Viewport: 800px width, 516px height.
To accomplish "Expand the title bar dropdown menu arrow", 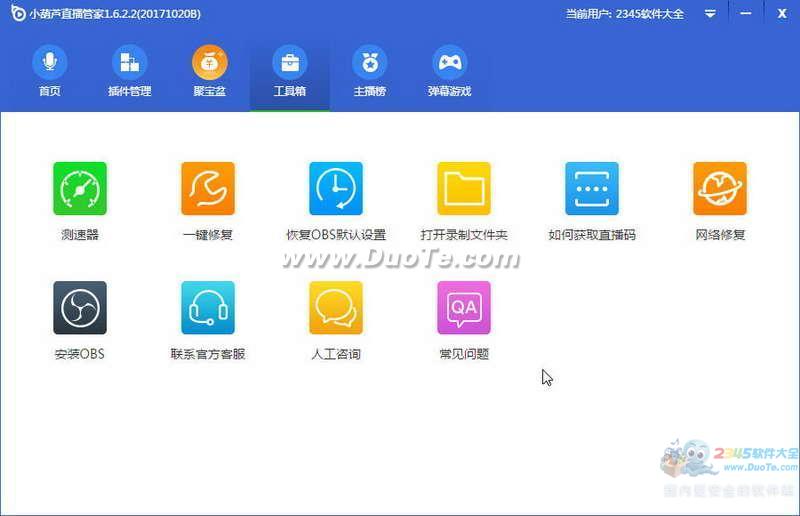I will point(710,14).
